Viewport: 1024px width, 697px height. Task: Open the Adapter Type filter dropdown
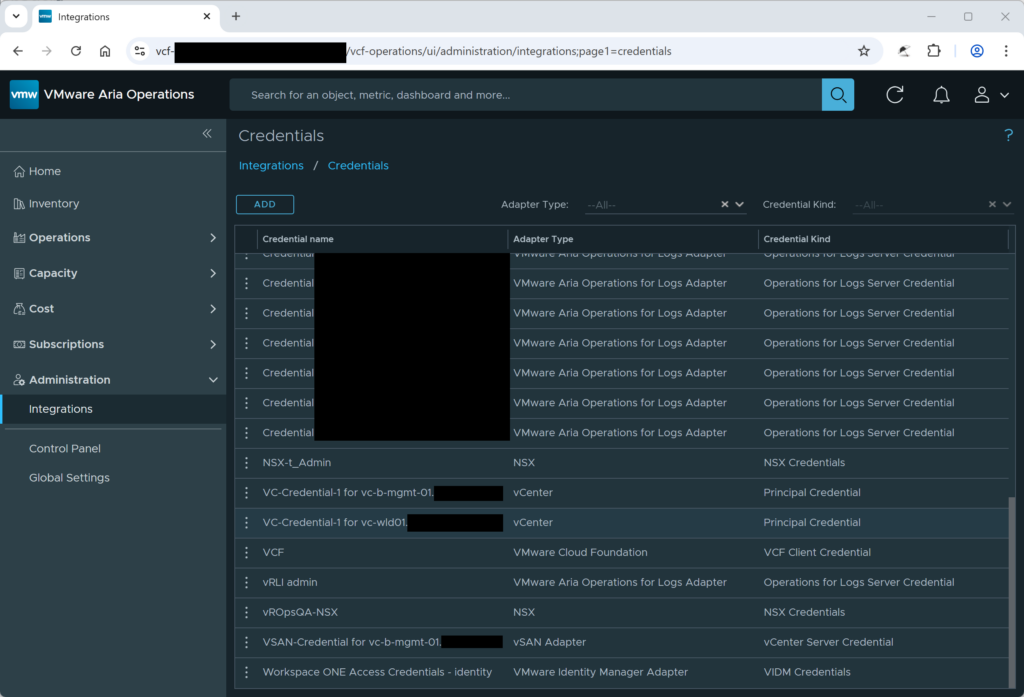738,204
